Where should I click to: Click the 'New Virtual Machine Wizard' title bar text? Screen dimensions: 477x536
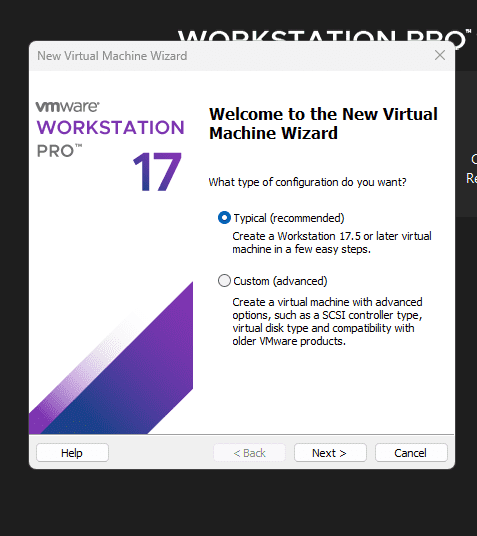tap(112, 56)
